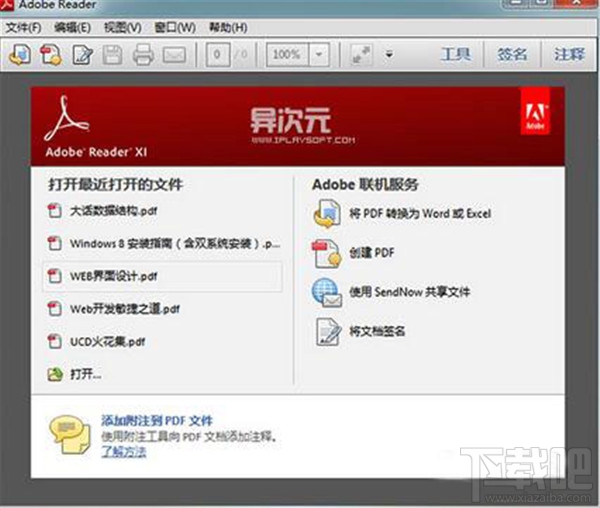Image resolution: width=600 pixels, height=508 pixels.
Task: Click the fit-page expand arrows icon
Action: [x=361, y=55]
